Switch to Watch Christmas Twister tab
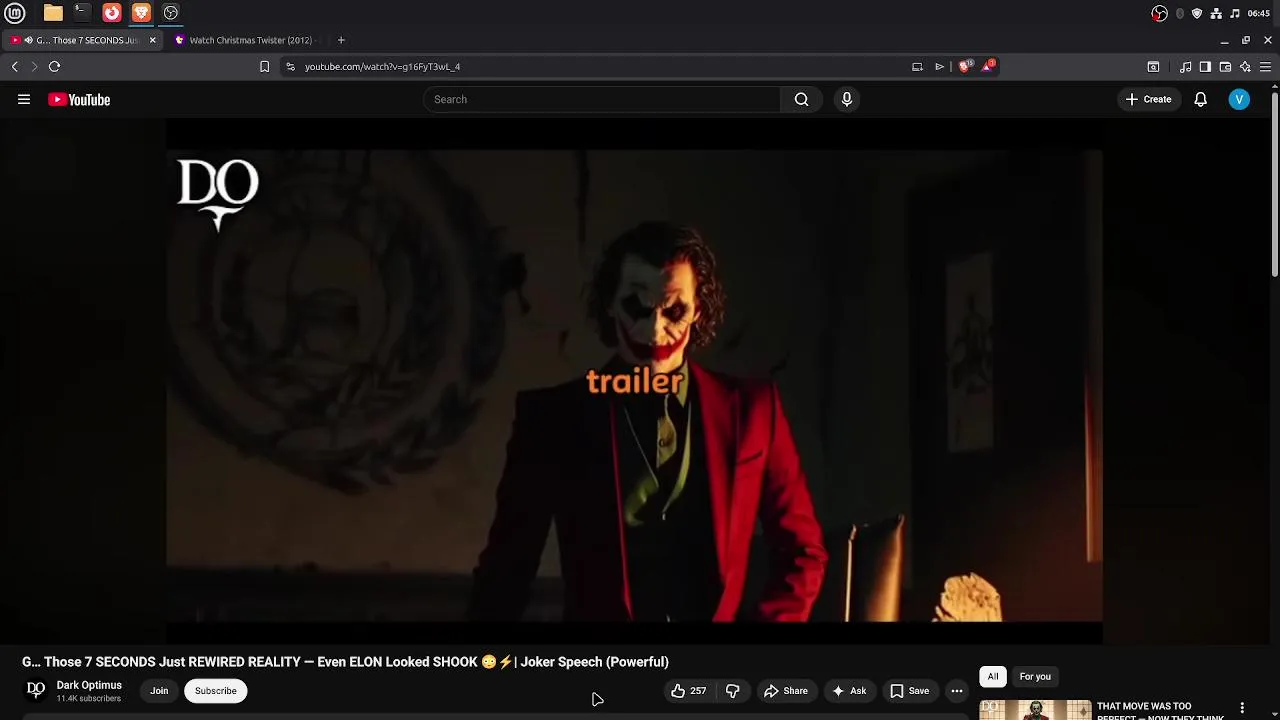Screen dimensions: 1280x720 [x=250, y=40]
